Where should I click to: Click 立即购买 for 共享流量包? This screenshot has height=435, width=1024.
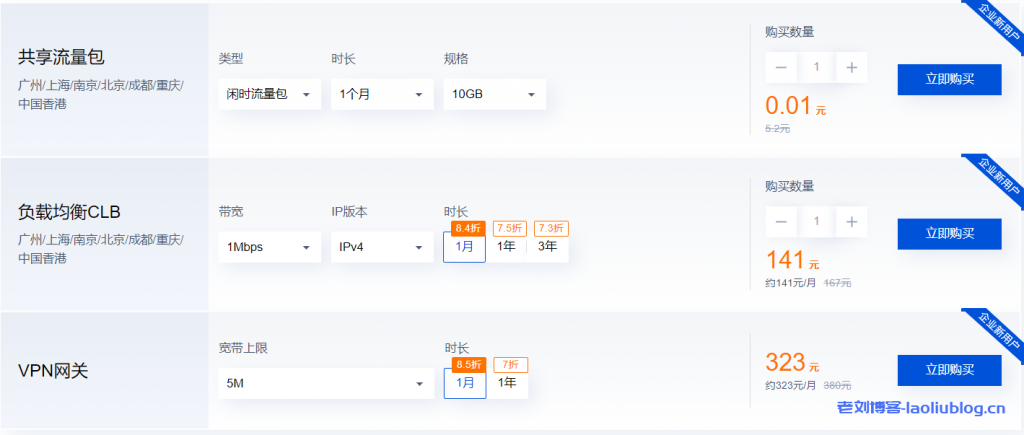coord(949,79)
